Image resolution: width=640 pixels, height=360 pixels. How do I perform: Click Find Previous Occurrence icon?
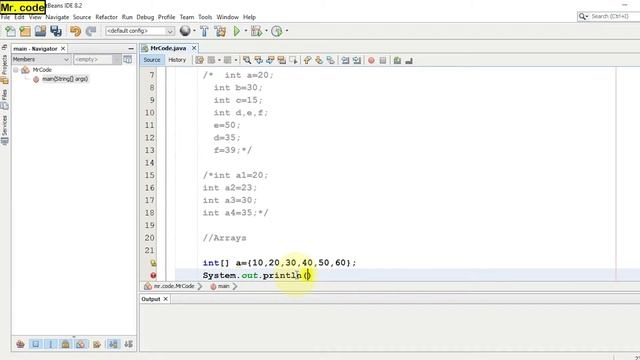click(258, 60)
